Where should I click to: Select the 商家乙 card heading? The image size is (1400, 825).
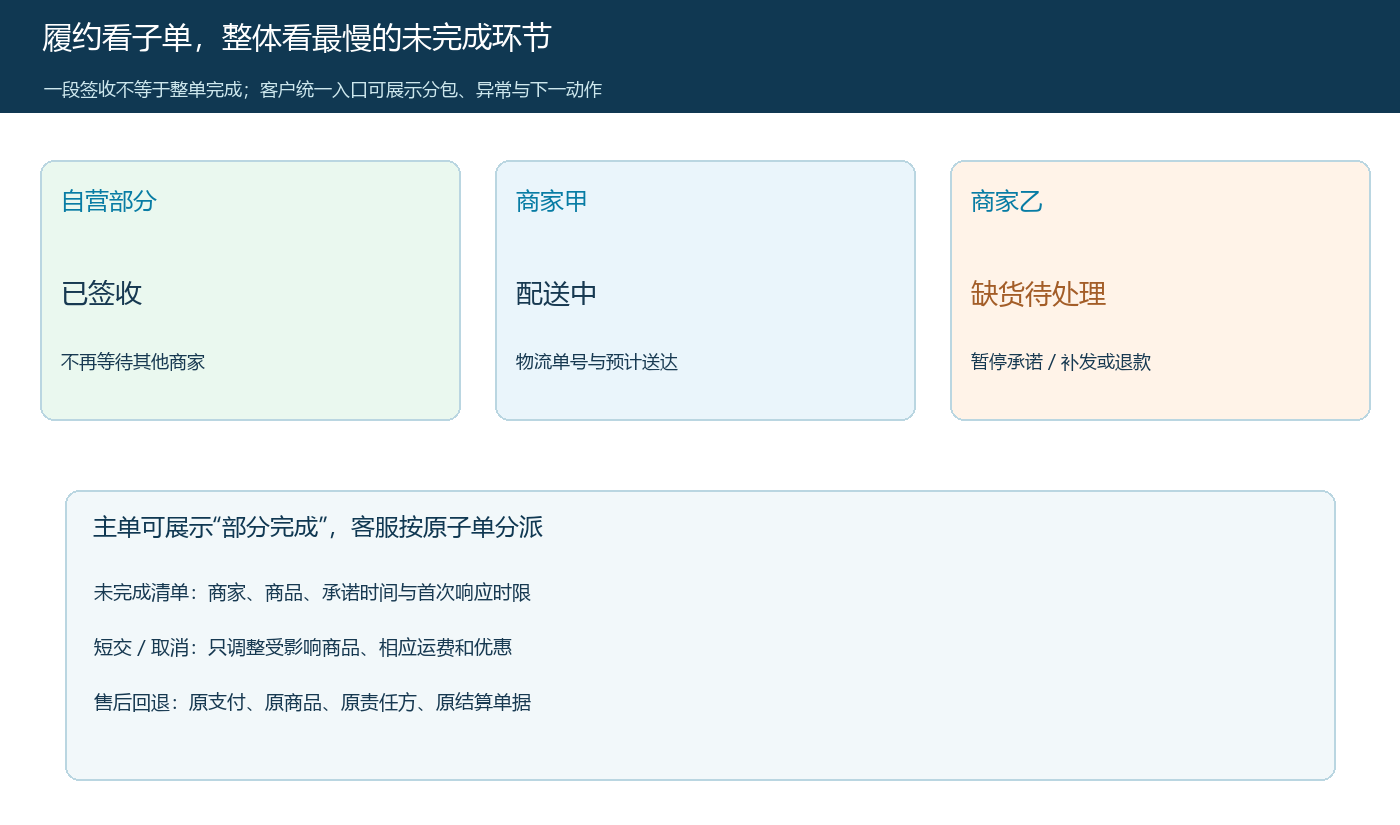click(1007, 201)
